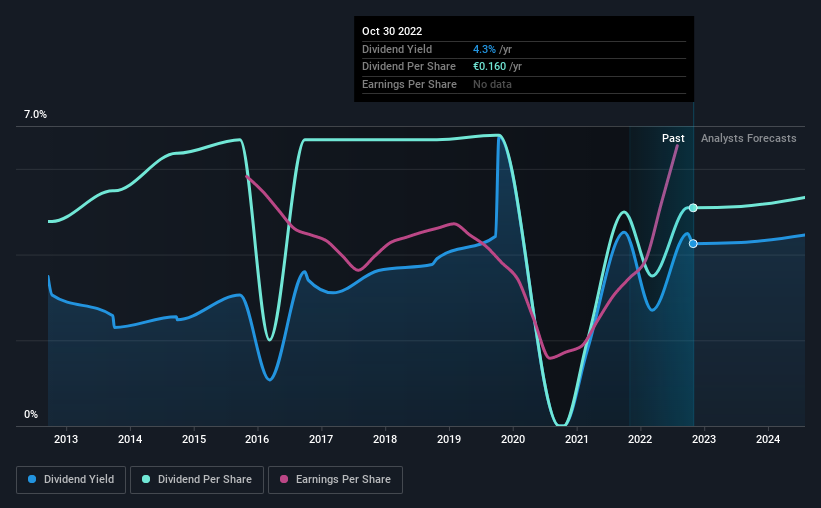Click the Analysts Forecasts label
This screenshot has width=821, height=508.
[x=749, y=138]
